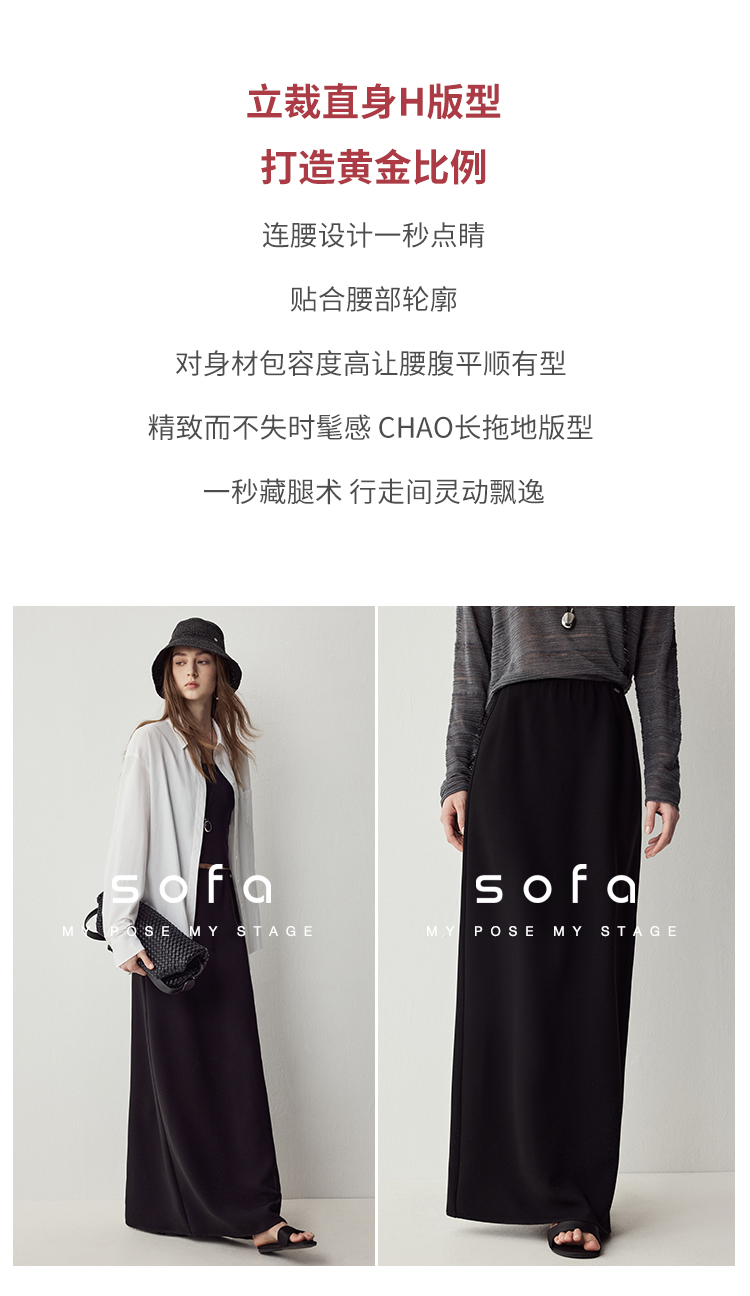Image resolution: width=750 pixels, height=1296 pixels.
Task: Select the text line 连腰设计一秒点睛
Action: coord(374,236)
